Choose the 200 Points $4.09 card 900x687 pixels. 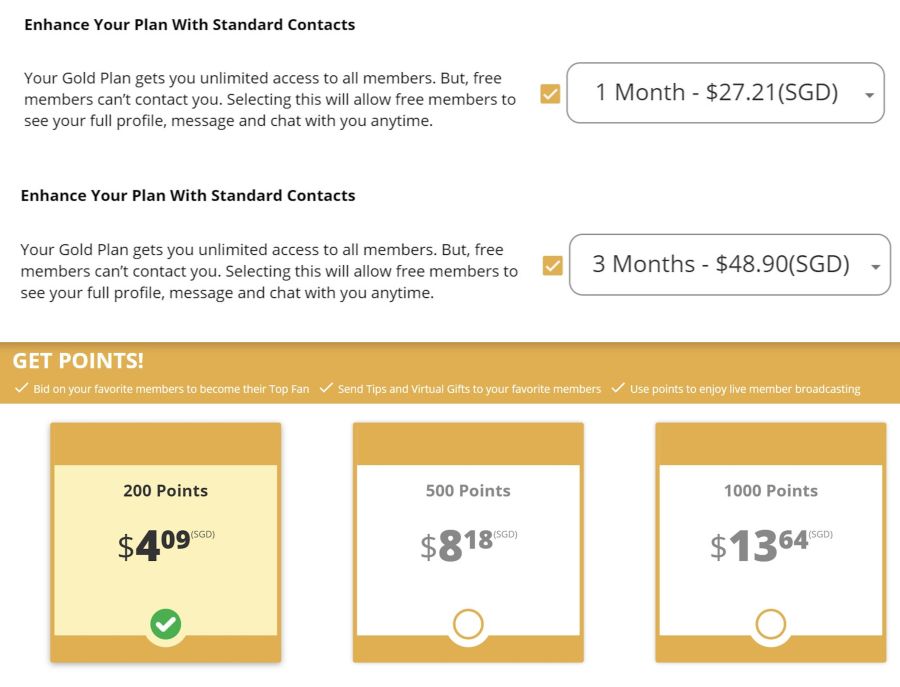pos(166,542)
